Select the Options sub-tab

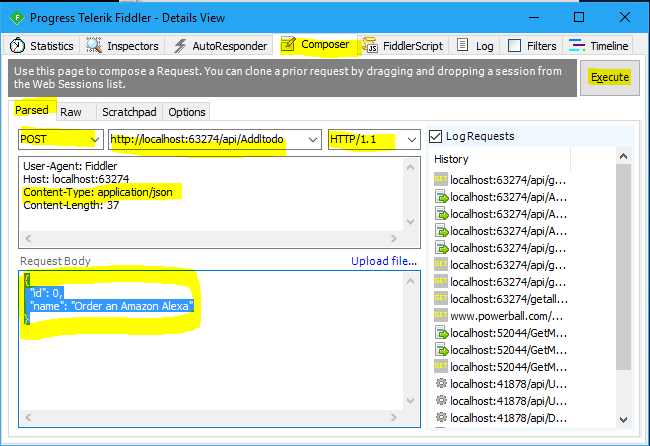coord(187,112)
